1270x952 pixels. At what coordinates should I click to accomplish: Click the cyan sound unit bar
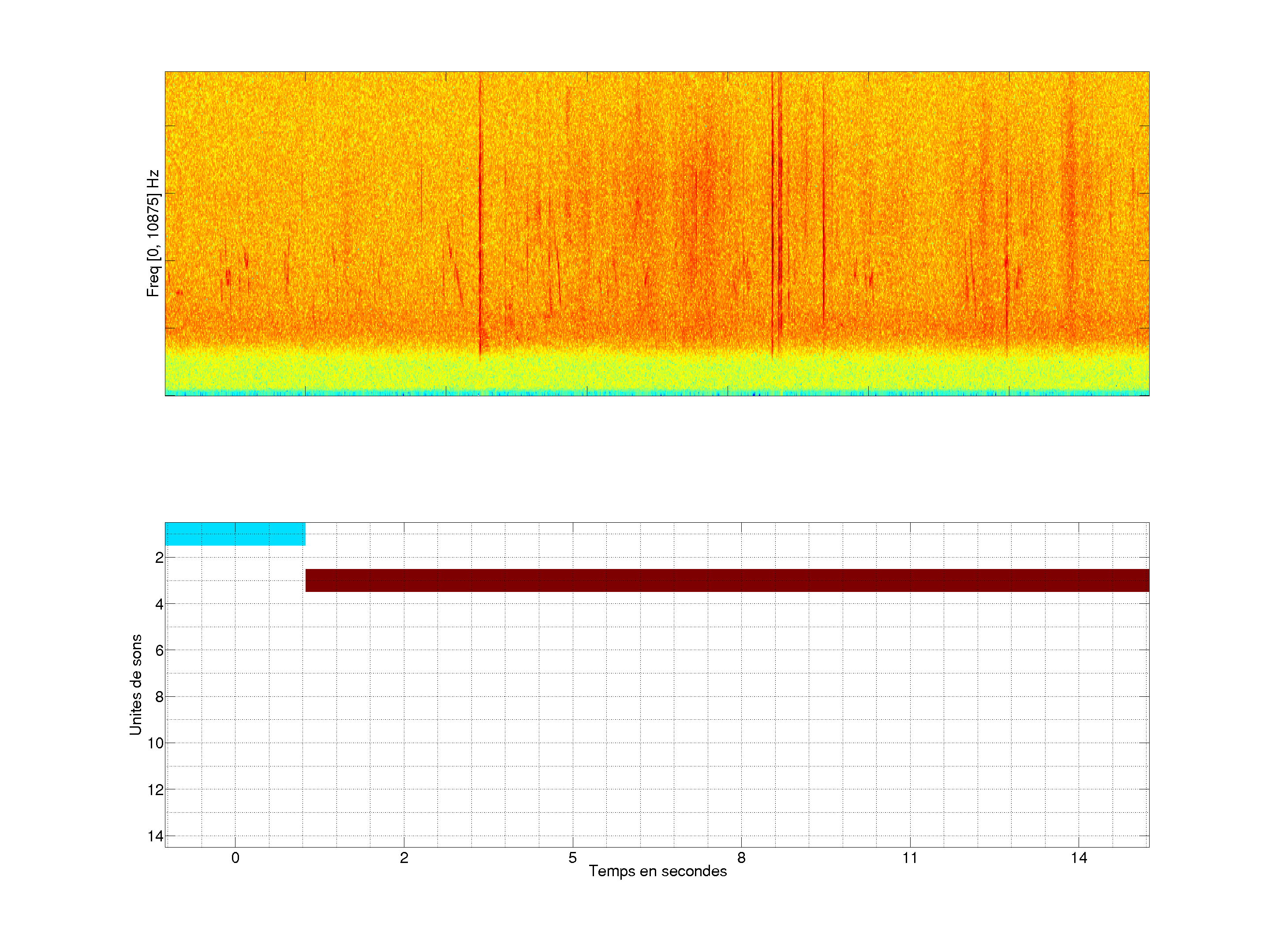click(x=235, y=534)
